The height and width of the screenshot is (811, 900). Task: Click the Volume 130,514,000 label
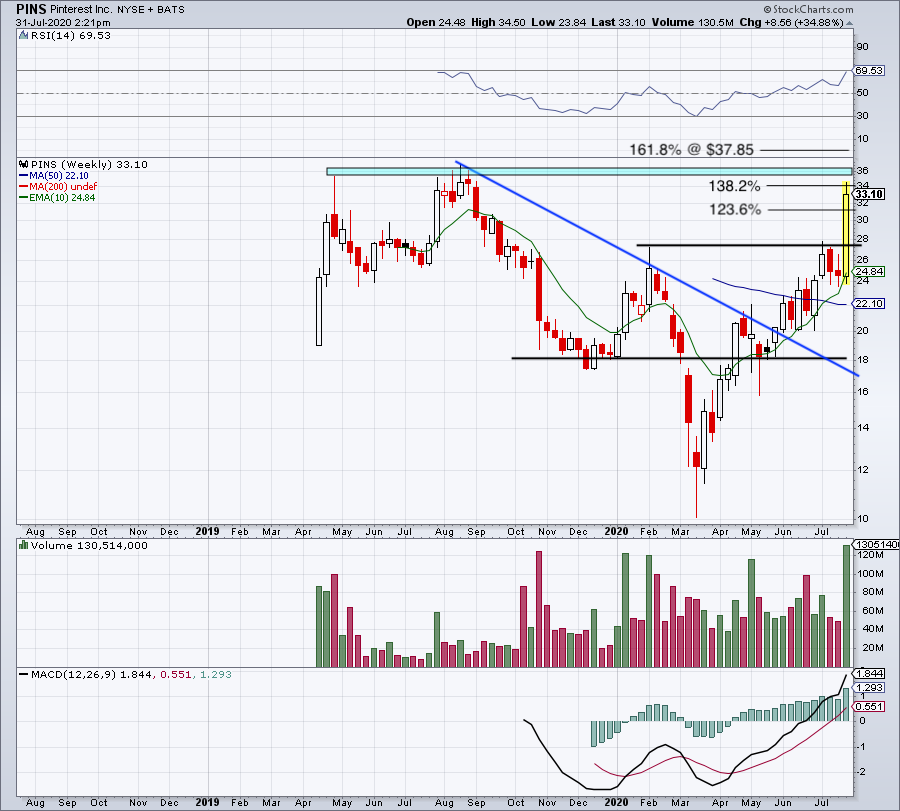click(x=90, y=545)
